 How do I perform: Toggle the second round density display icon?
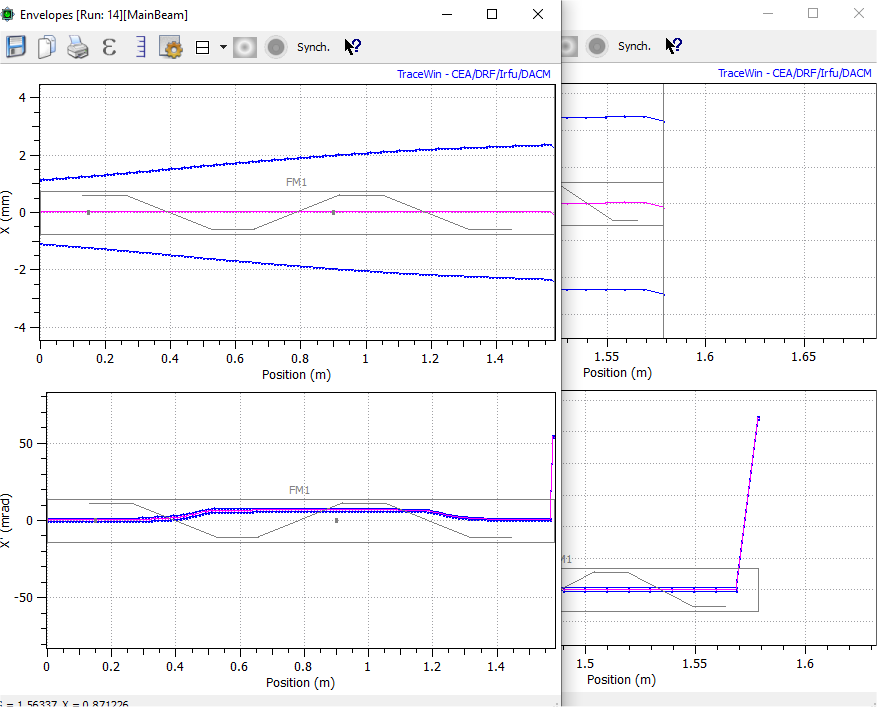(274, 46)
